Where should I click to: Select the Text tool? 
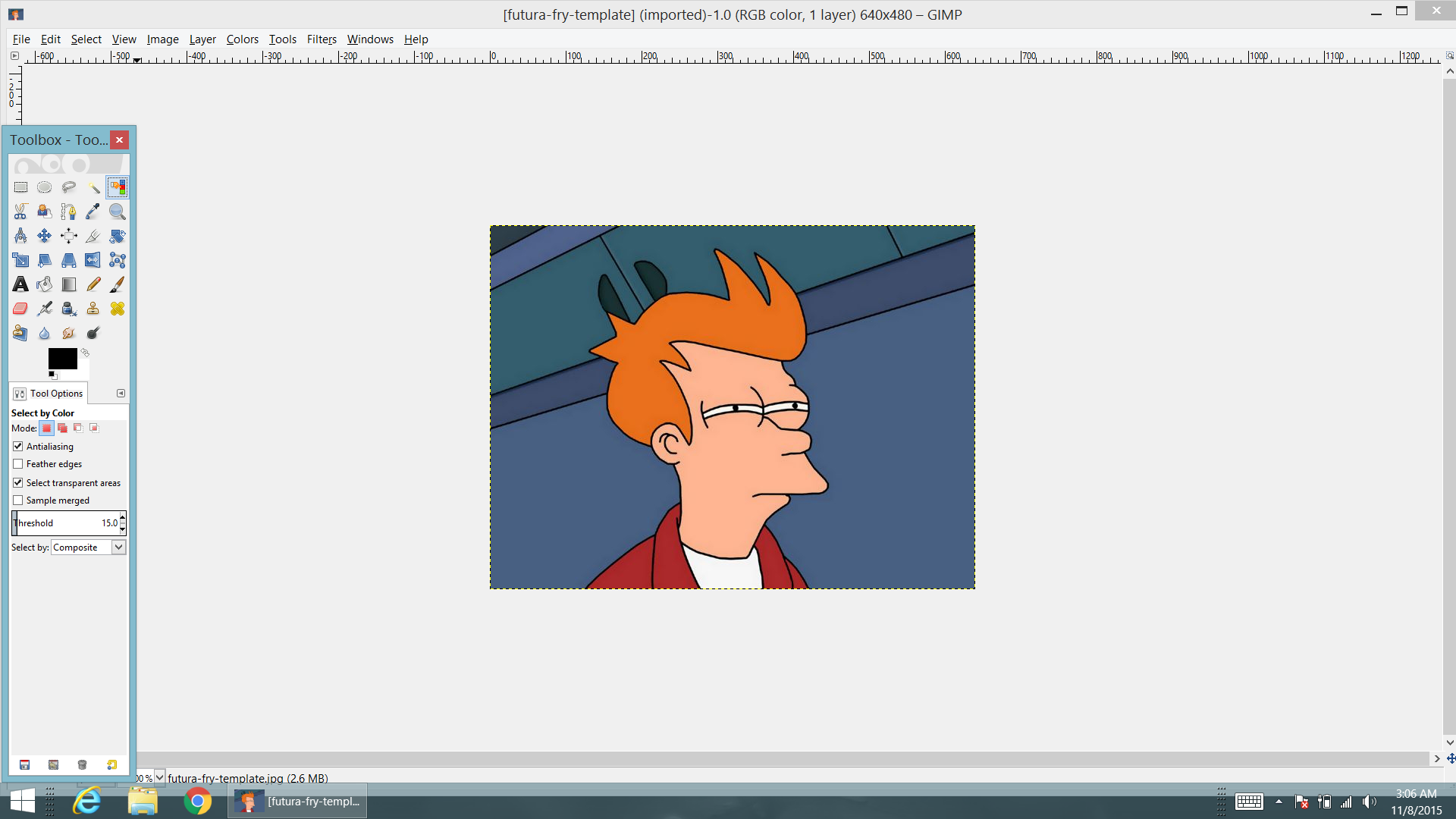tap(20, 284)
